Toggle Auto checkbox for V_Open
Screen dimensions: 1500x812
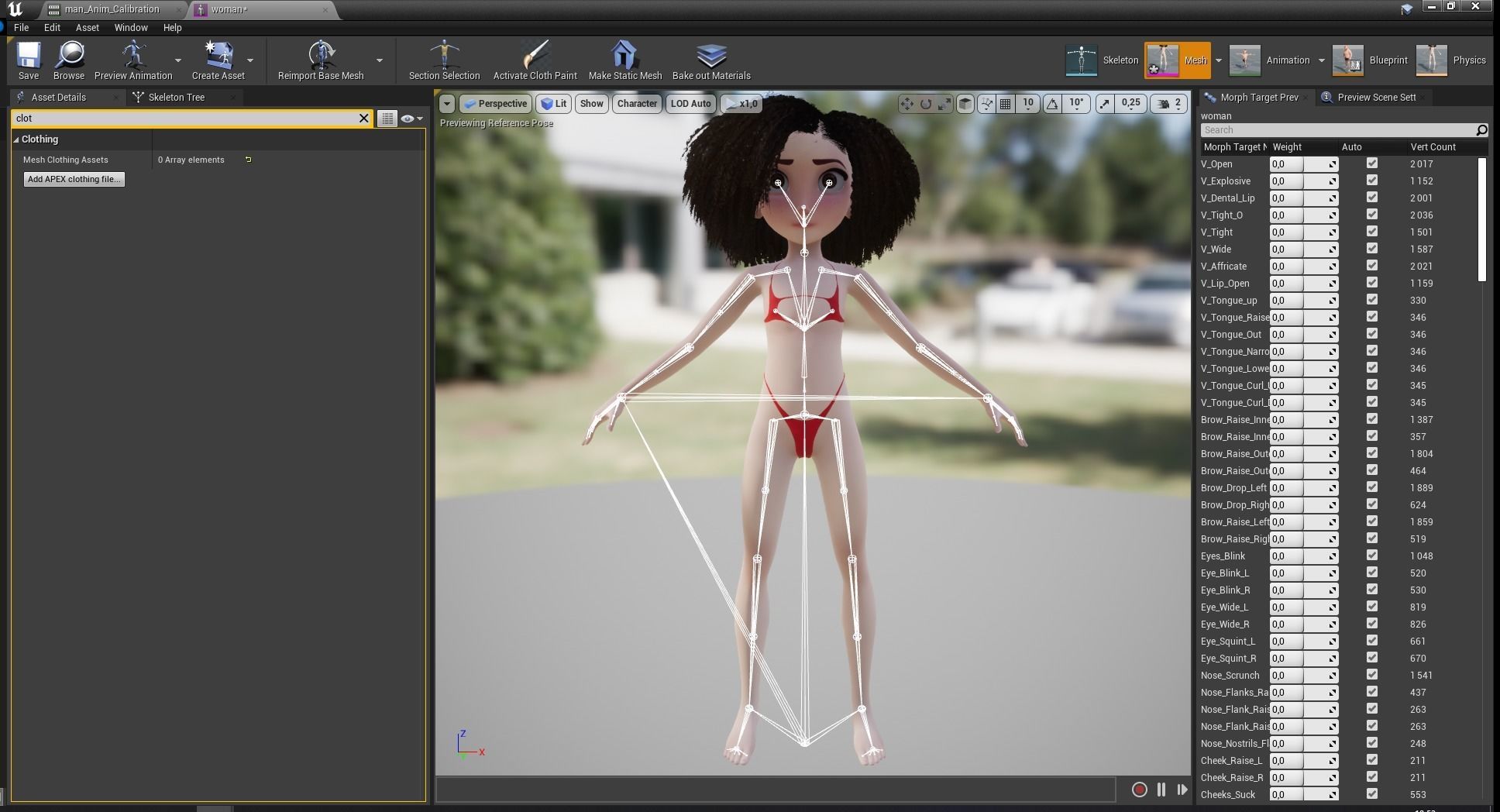1372,163
